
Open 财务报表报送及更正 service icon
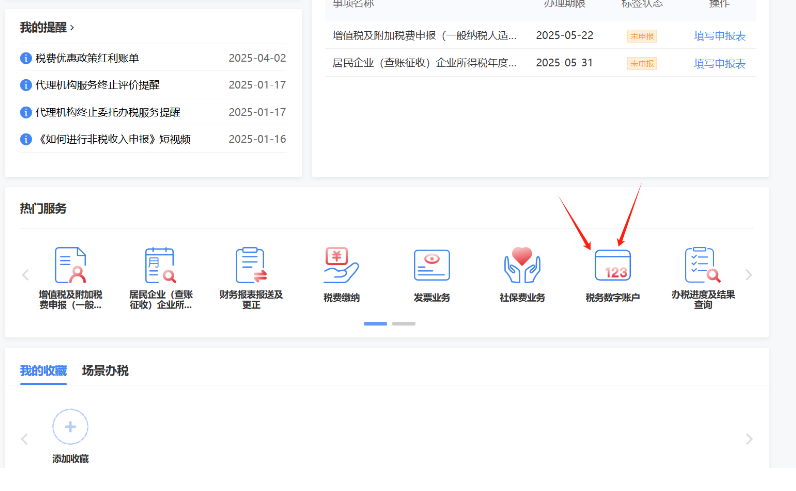pos(251,265)
